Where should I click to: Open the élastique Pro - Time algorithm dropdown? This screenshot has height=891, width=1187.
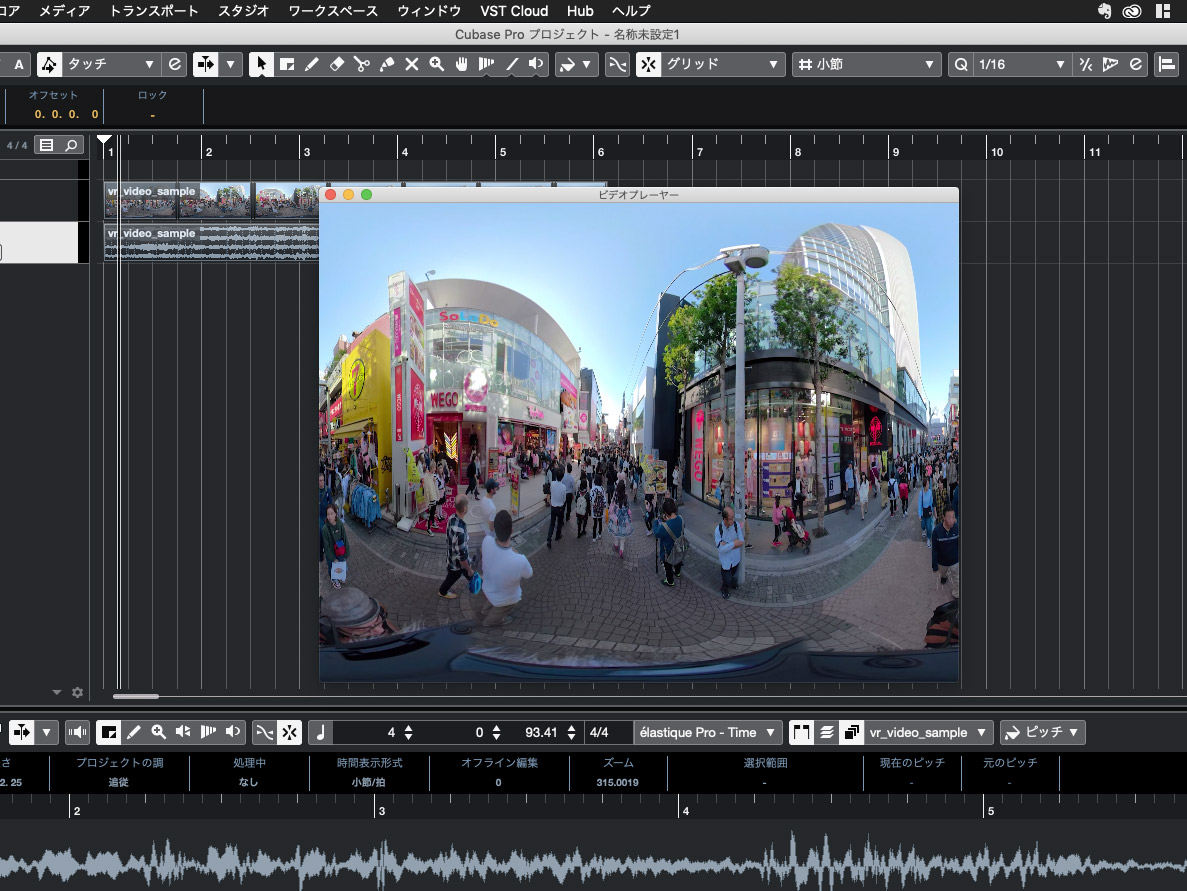point(707,732)
